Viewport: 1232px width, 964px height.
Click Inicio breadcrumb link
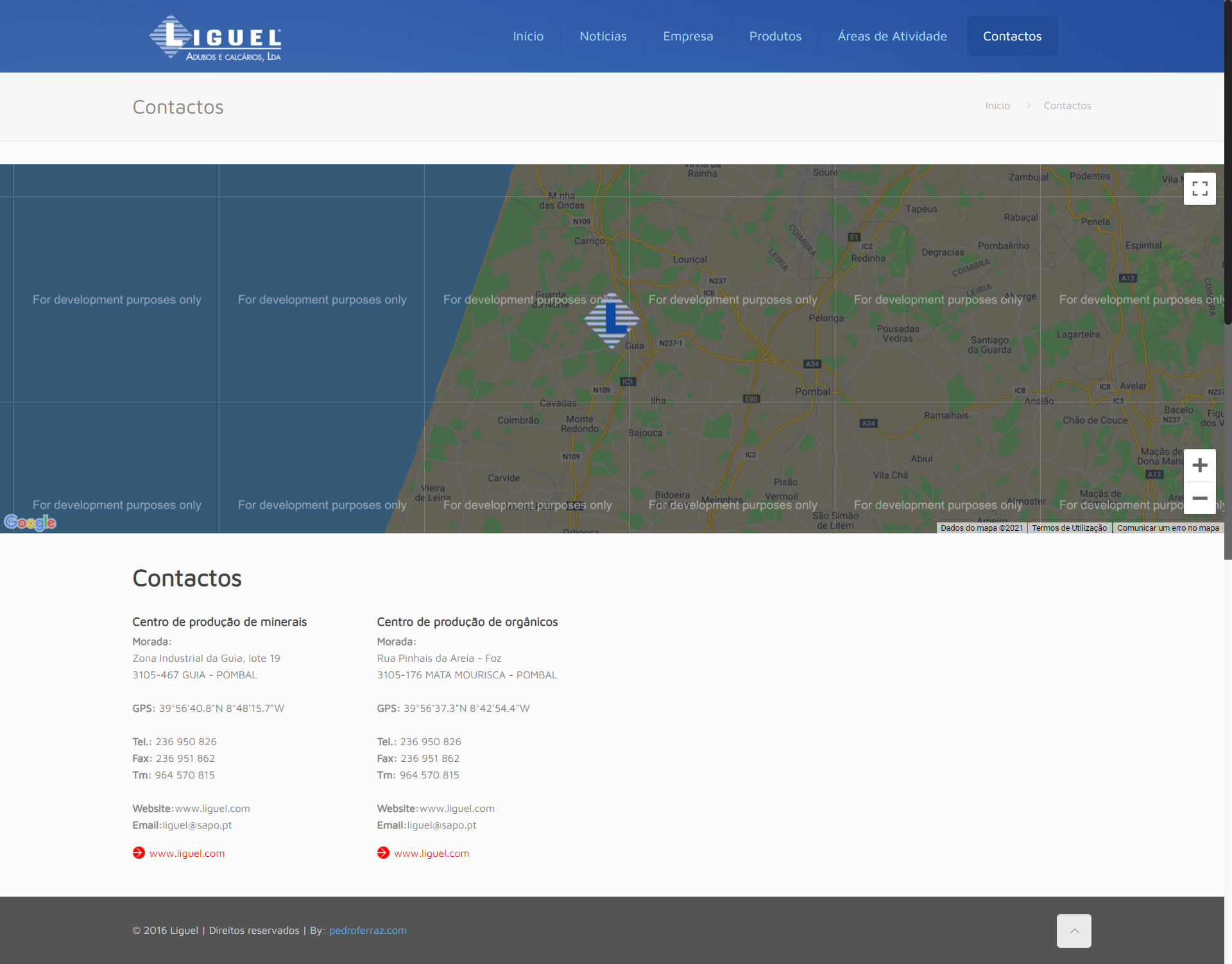[997, 106]
